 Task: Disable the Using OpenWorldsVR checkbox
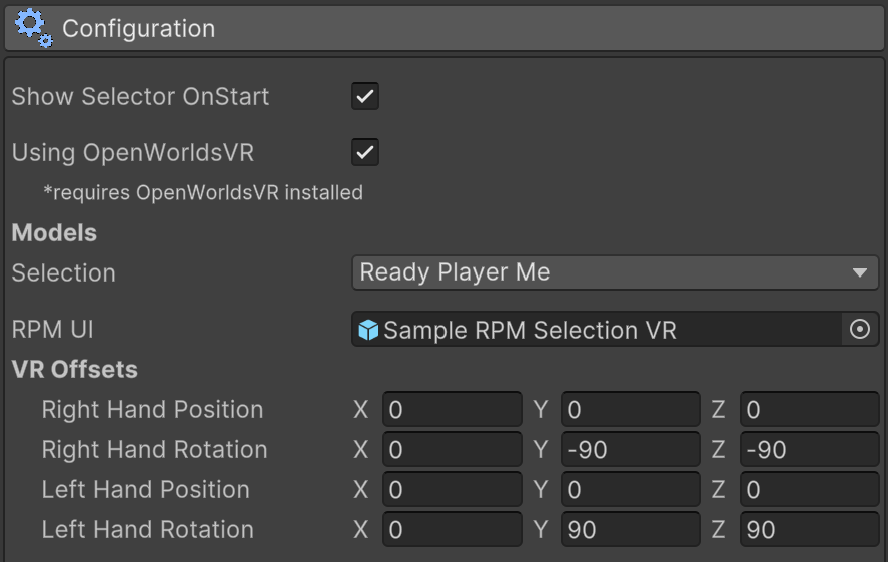coord(365,153)
